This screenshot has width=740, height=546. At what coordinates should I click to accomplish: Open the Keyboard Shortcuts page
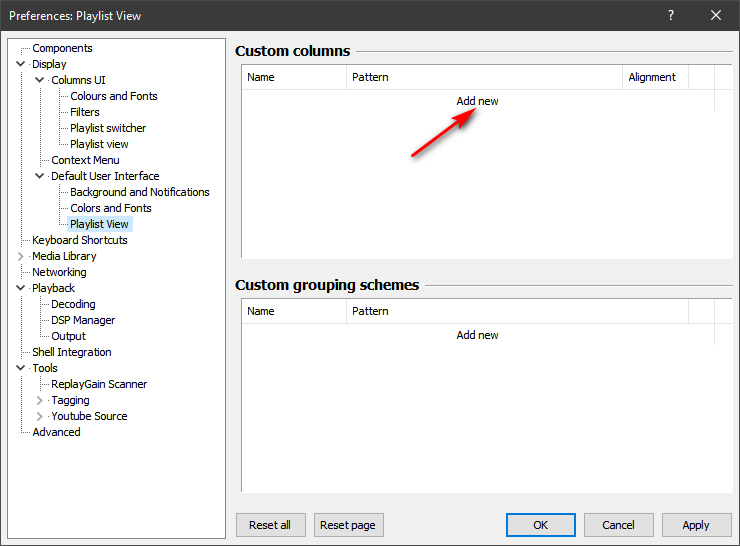point(80,240)
